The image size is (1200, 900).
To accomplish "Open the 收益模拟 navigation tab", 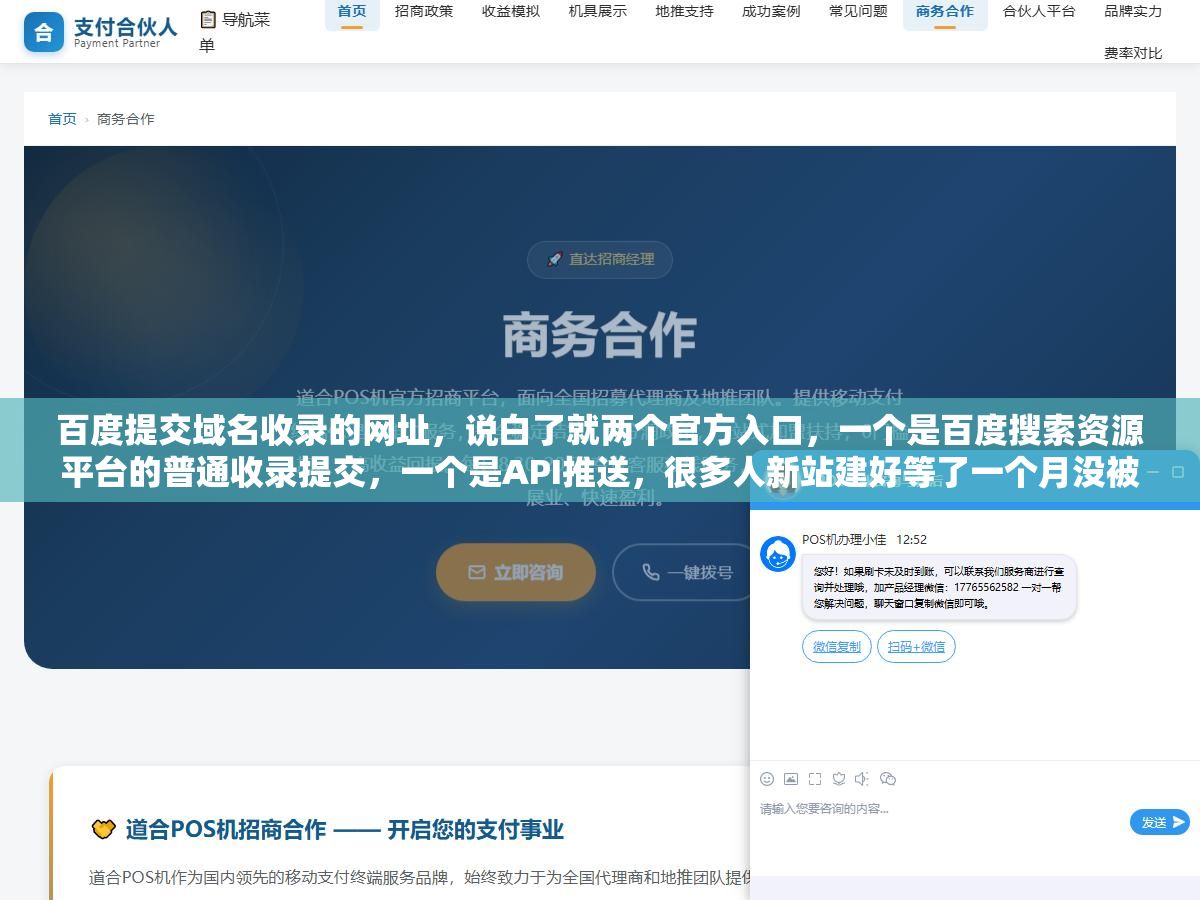I will tap(511, 12).
